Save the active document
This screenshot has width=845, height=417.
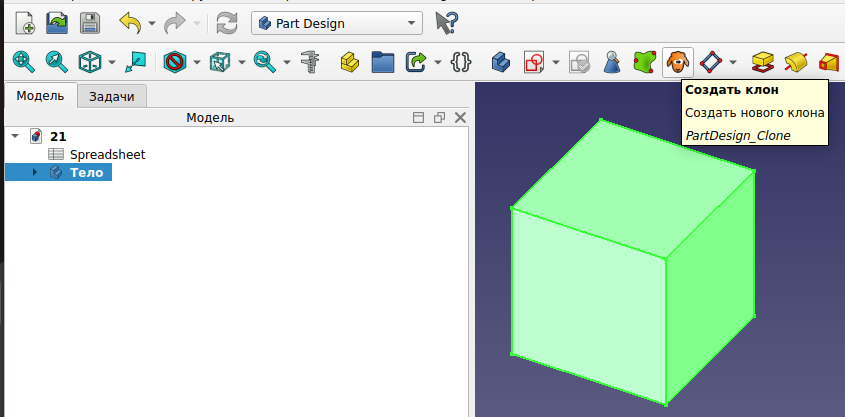click(x=90, y=24)
